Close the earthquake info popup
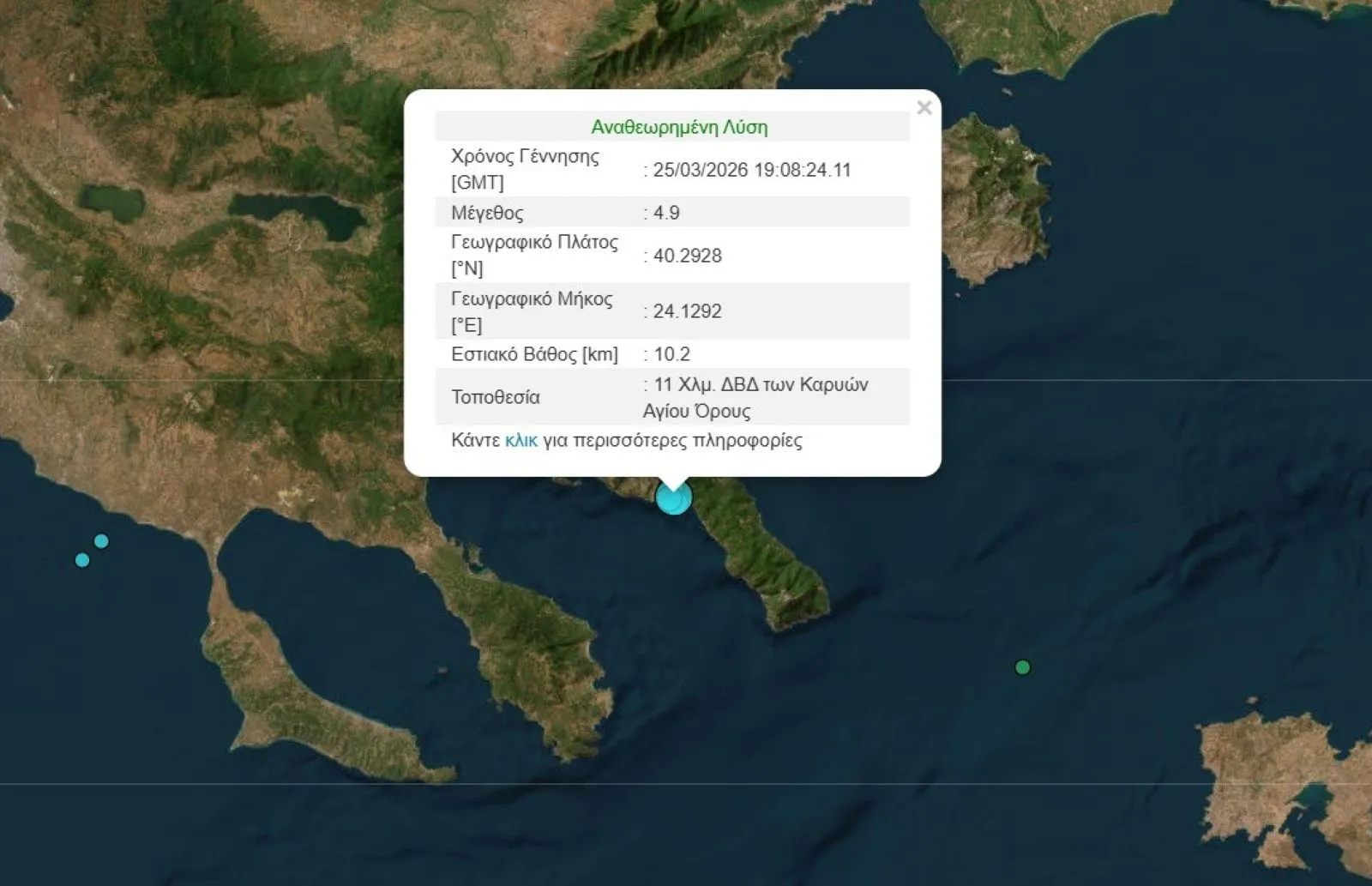 [x=924, y=108]
